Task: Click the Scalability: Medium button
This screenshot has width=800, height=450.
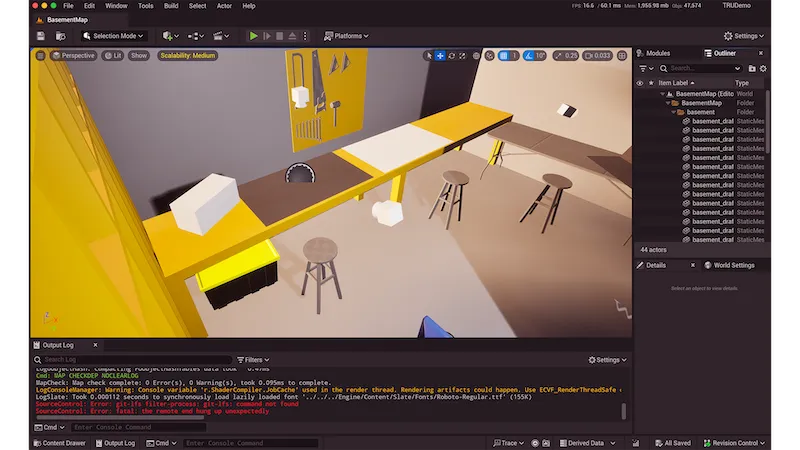Action: coord(187,56)
